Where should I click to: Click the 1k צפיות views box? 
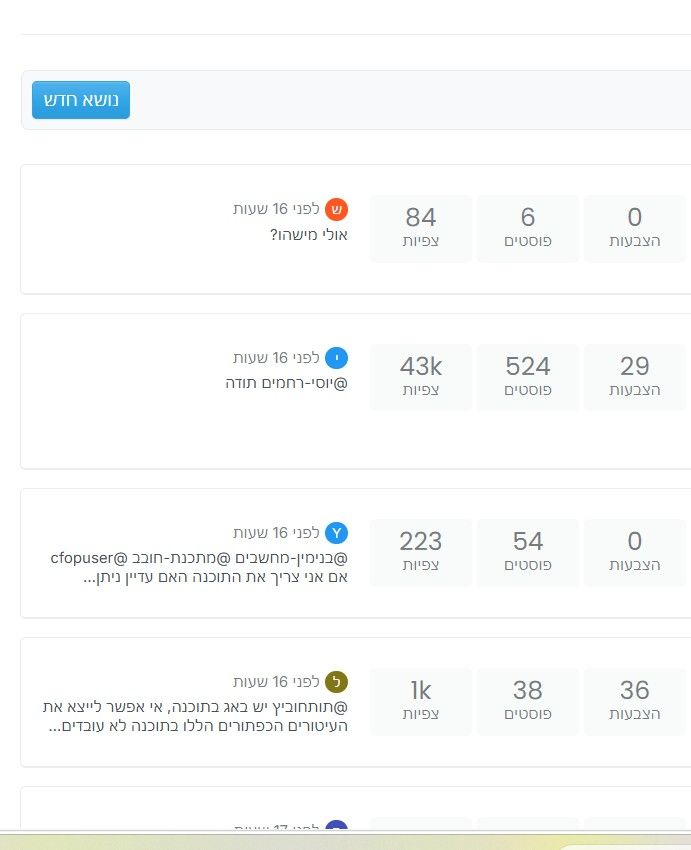click(421, 701)
